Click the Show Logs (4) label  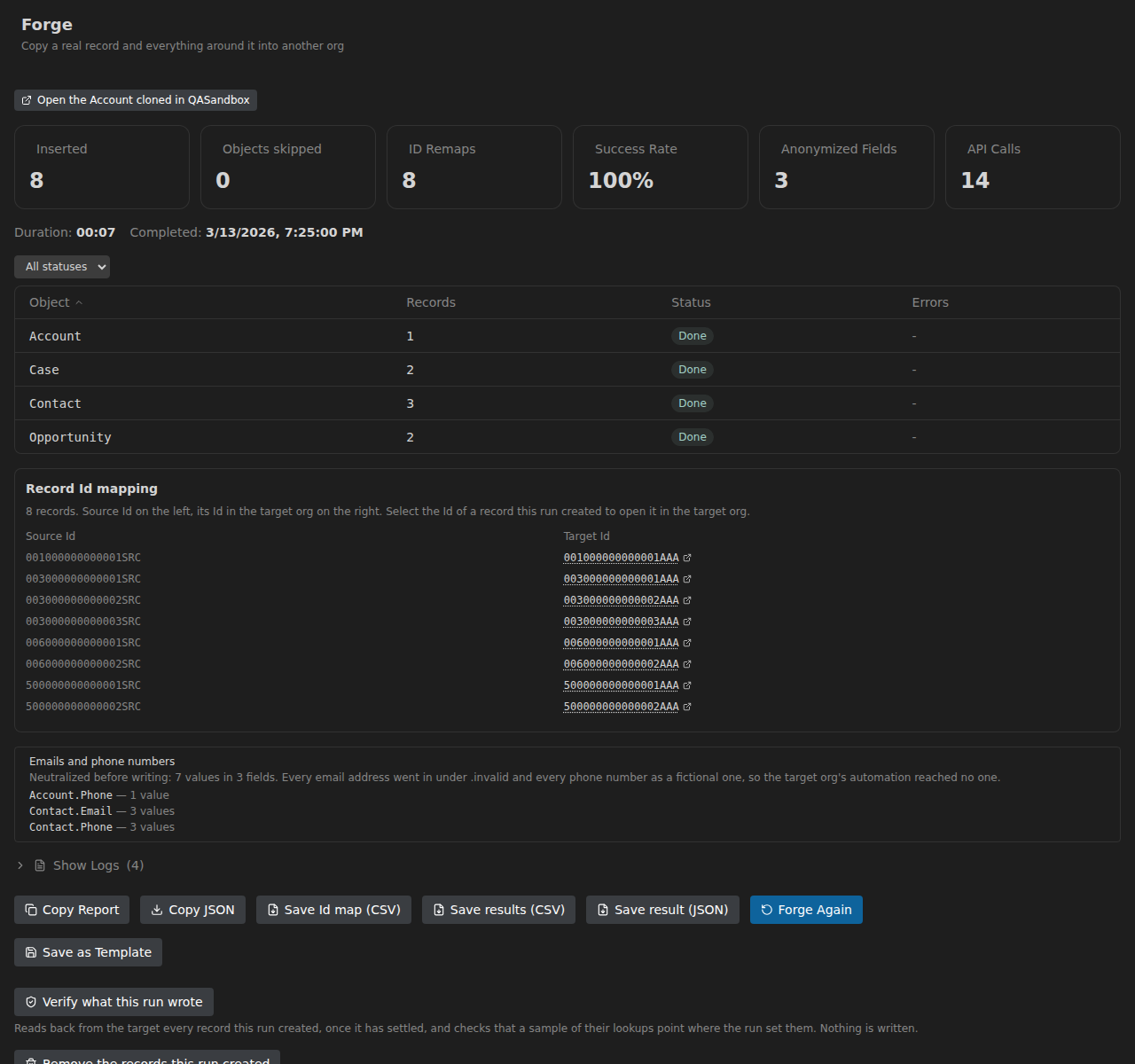tap(98, 865)
